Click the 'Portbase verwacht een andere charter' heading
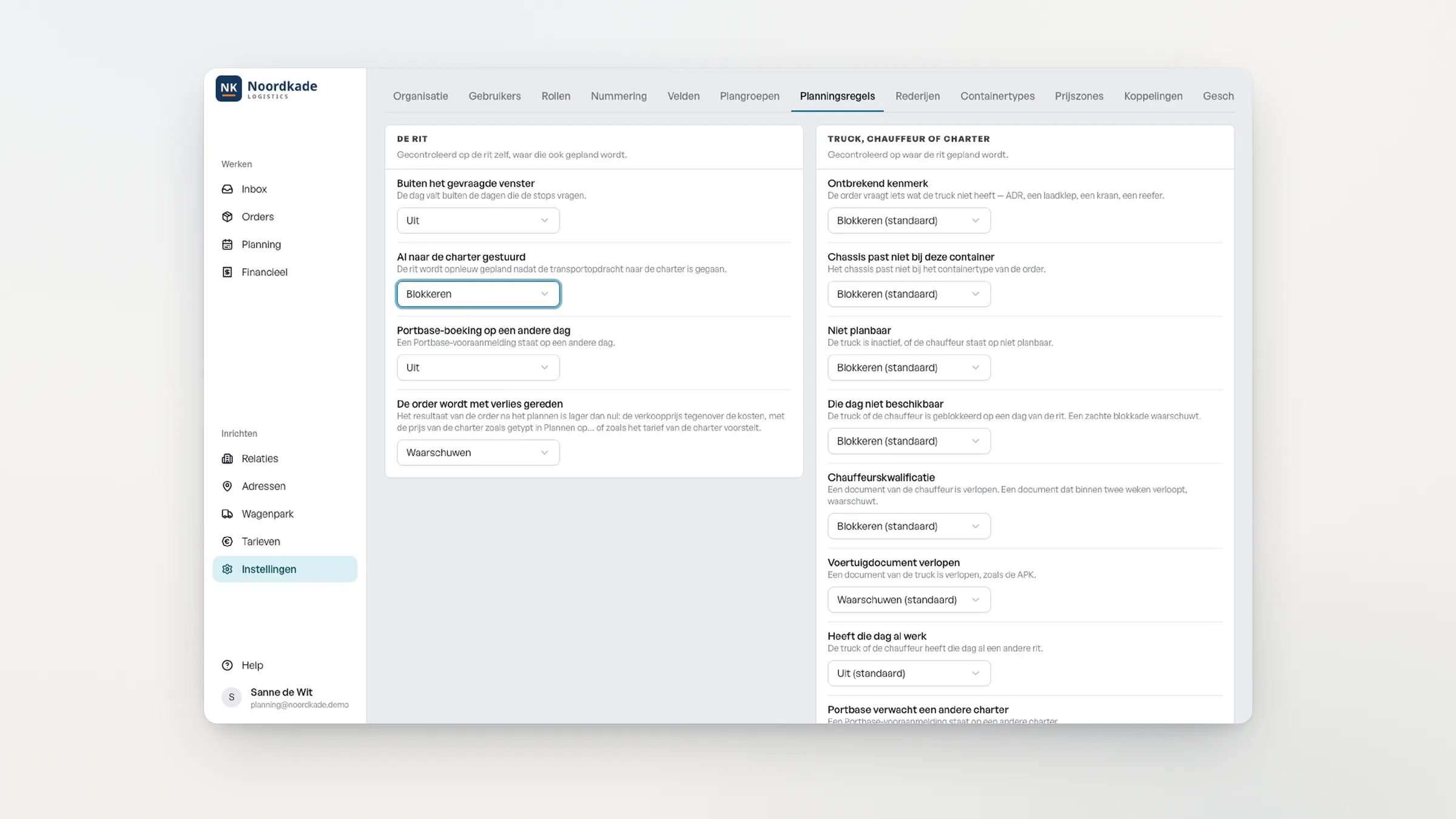Viewport: 1456px width, 819px height. coord(917,710)
